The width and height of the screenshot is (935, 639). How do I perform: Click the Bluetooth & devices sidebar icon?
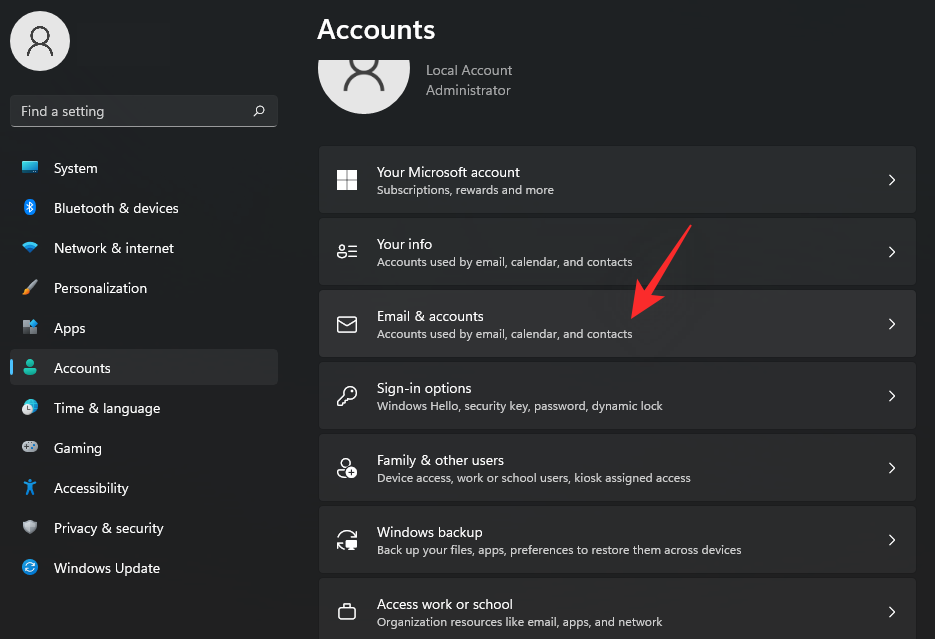[x=30, y=208]
